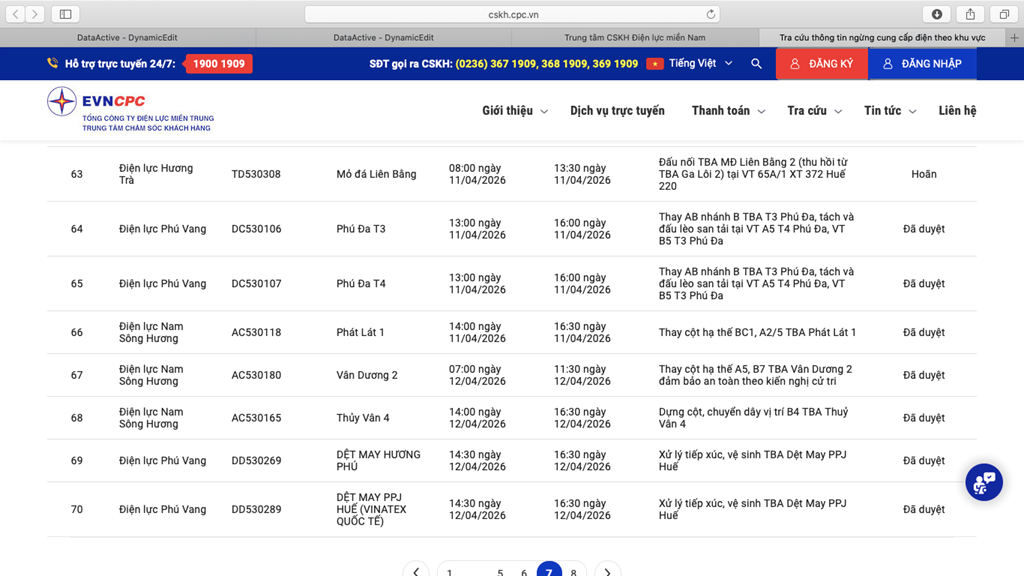Image resolution: width=1024 pixels, height=576 pixels.
Task: Open the site search magnifier icon
Action: click(756, 64)
